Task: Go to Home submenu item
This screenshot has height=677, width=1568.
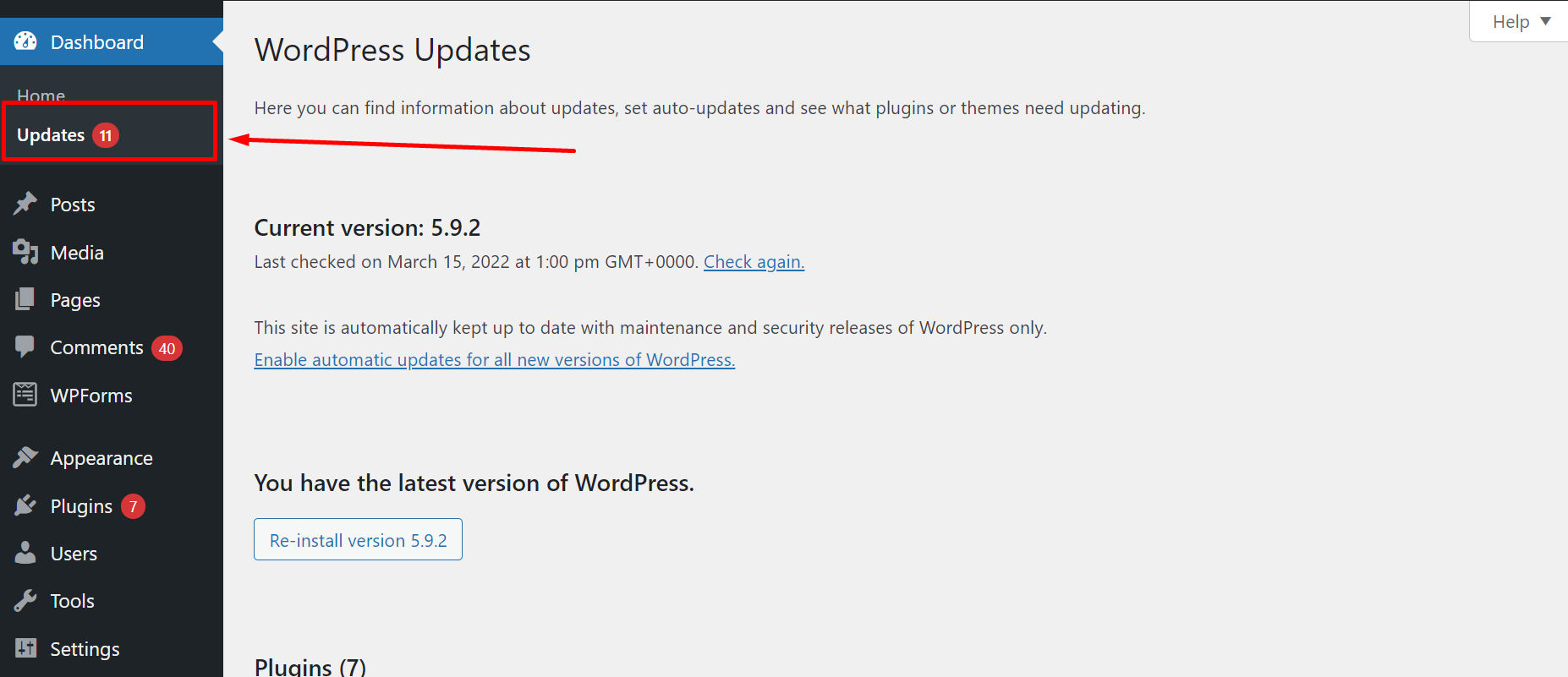Action: 41,96
